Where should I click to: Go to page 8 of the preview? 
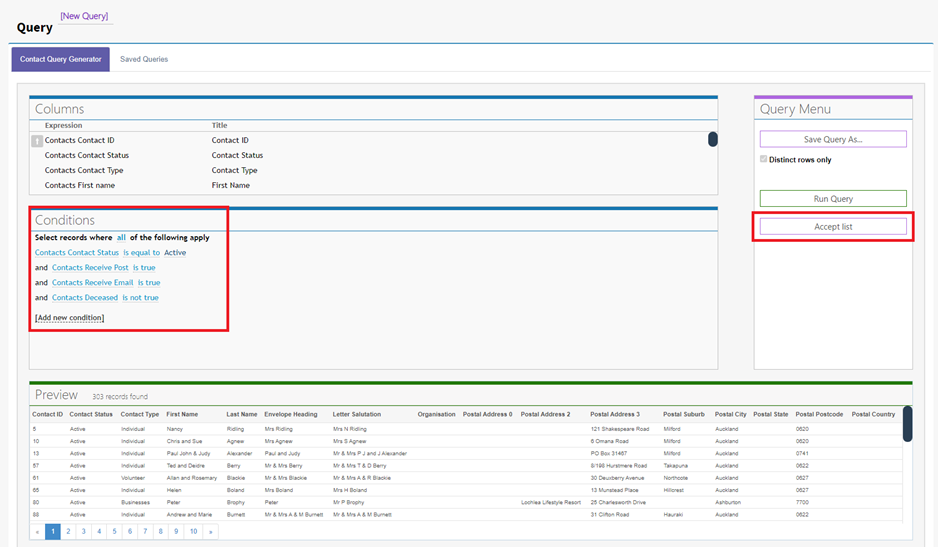point(160,531)
